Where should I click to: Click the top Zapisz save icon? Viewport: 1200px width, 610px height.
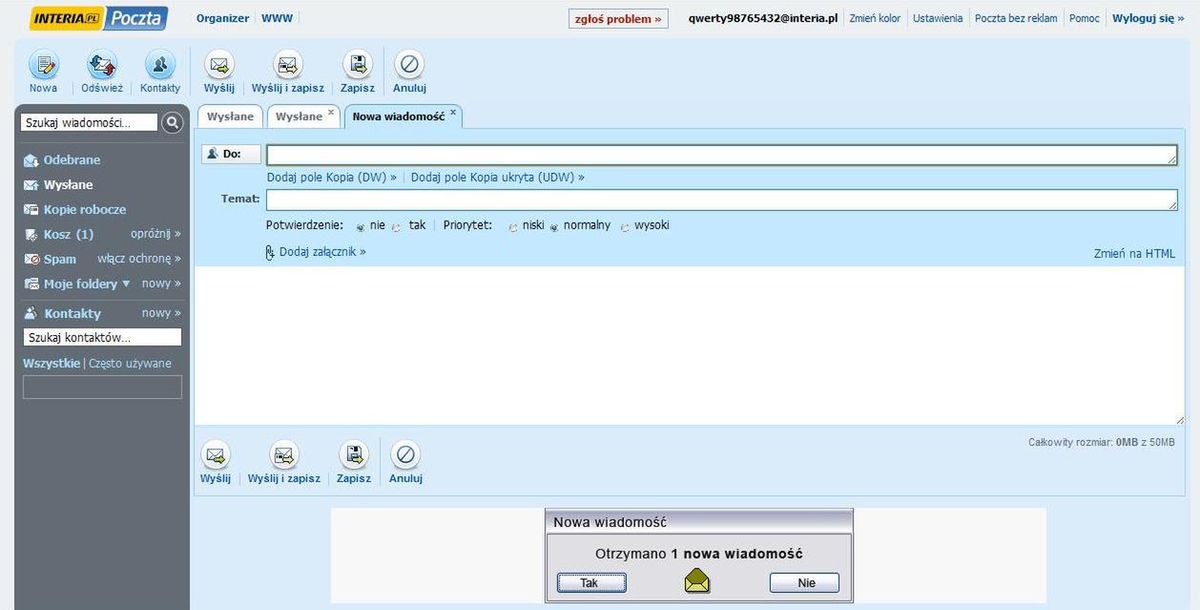pos(357,66)
